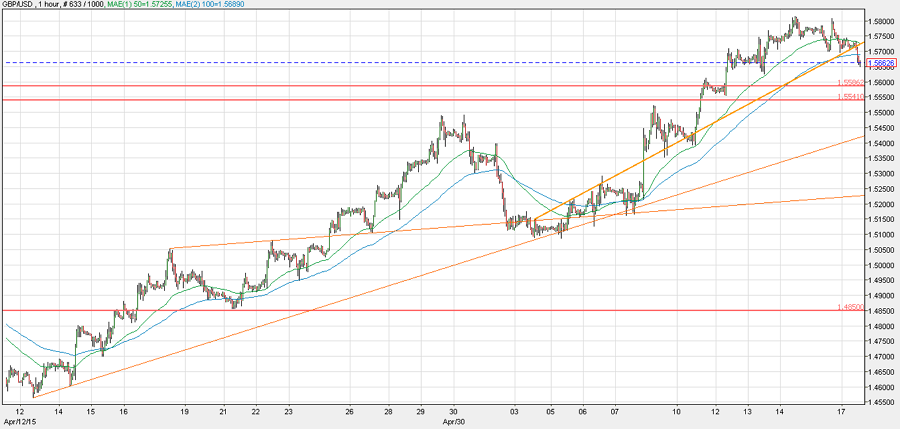This screenshot has width=900, height=429.
Task: Click the 1.52000 price axis label
Action: [882, 204]
